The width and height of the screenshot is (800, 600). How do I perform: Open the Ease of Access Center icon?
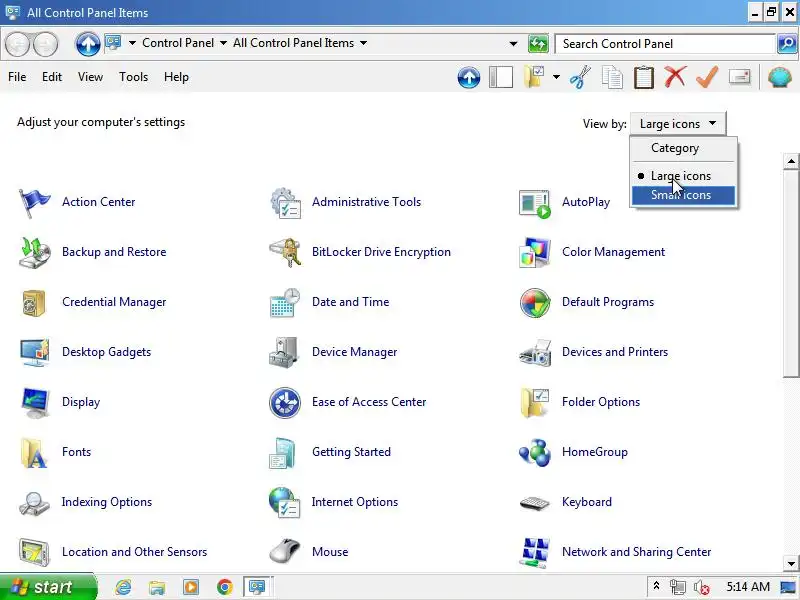pos(285,403)
